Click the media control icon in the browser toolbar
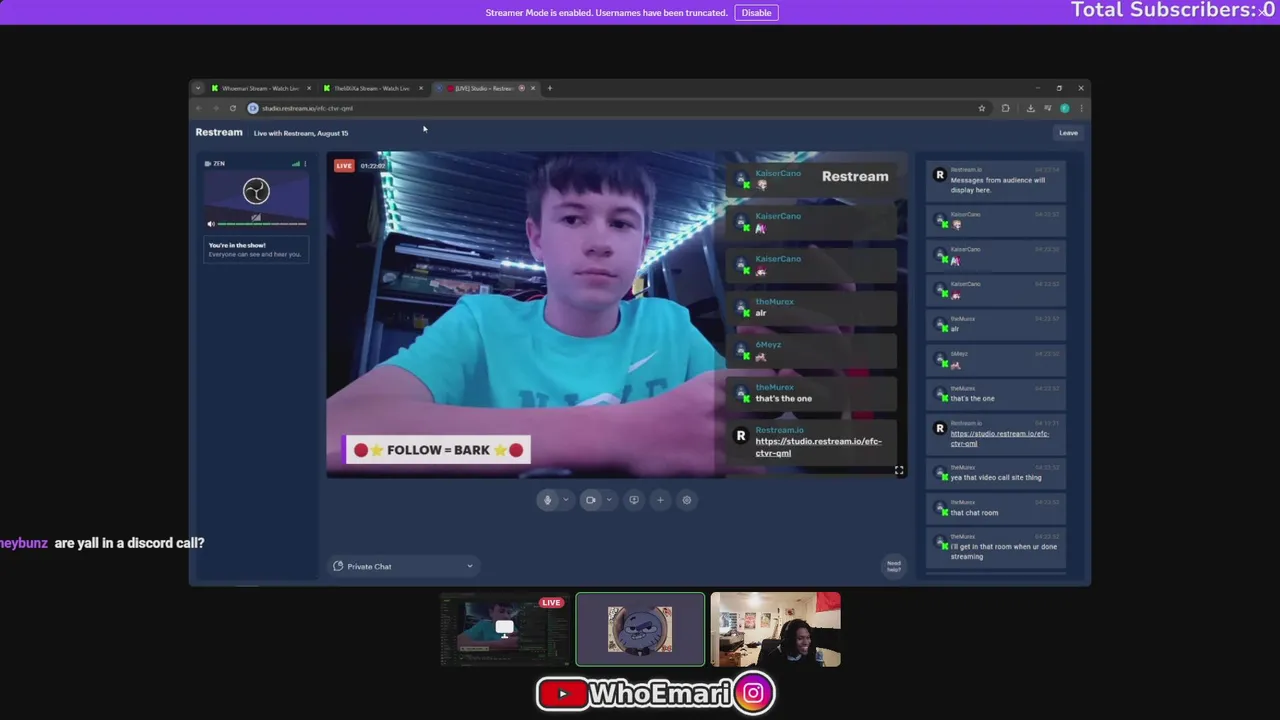1280x720 pixels. click(1048, 108)
